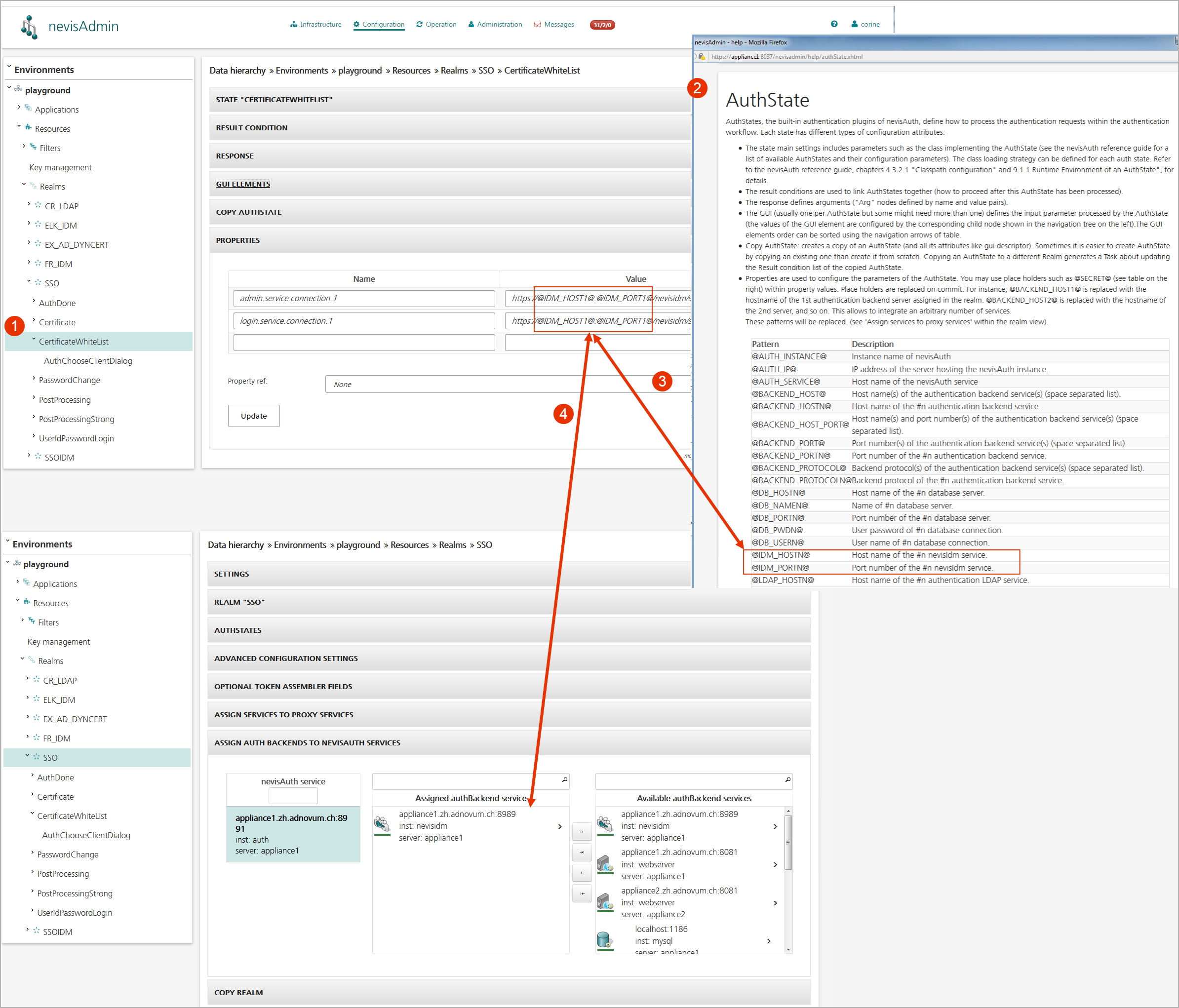This screenshot has height=1008, width=1179.
Task: Expand the OPTIONAL TOKEN ASSEMBLER FIELDS section
Action: (x=509, y=687)
